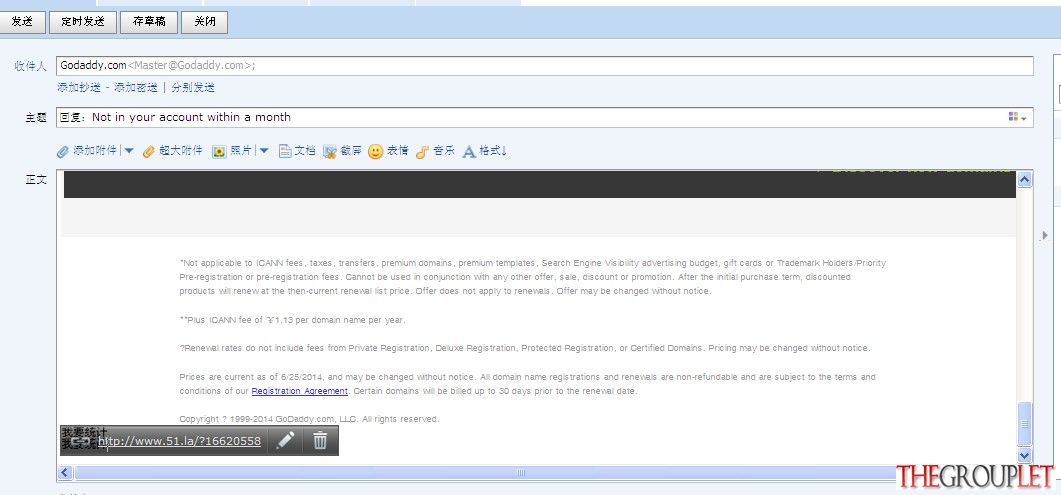
Task: Click the 分别发送 send separately link
Action: click(x=193, y=87)
